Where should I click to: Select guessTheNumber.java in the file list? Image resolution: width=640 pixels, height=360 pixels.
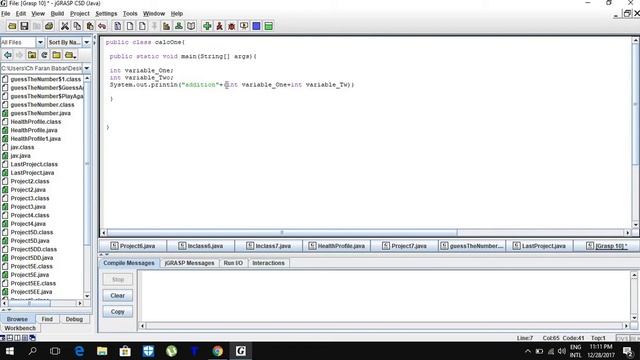pyautogui.click(x=40, y=113)
